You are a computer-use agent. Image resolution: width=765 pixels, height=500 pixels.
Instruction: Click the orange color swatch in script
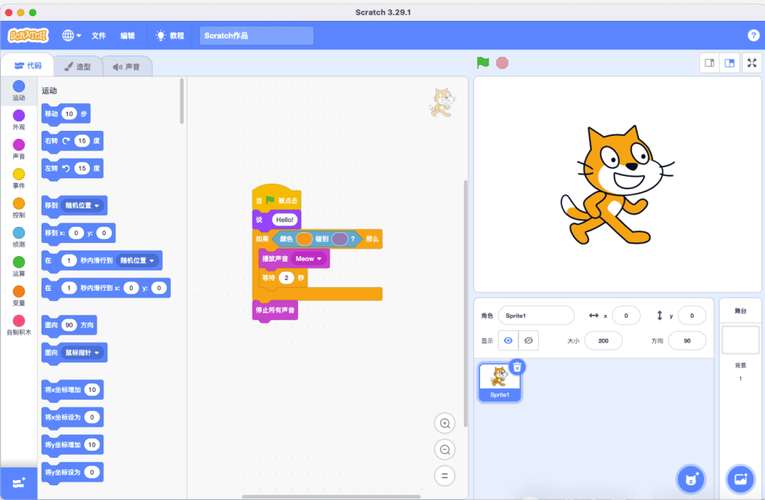[x=303, y=239]
